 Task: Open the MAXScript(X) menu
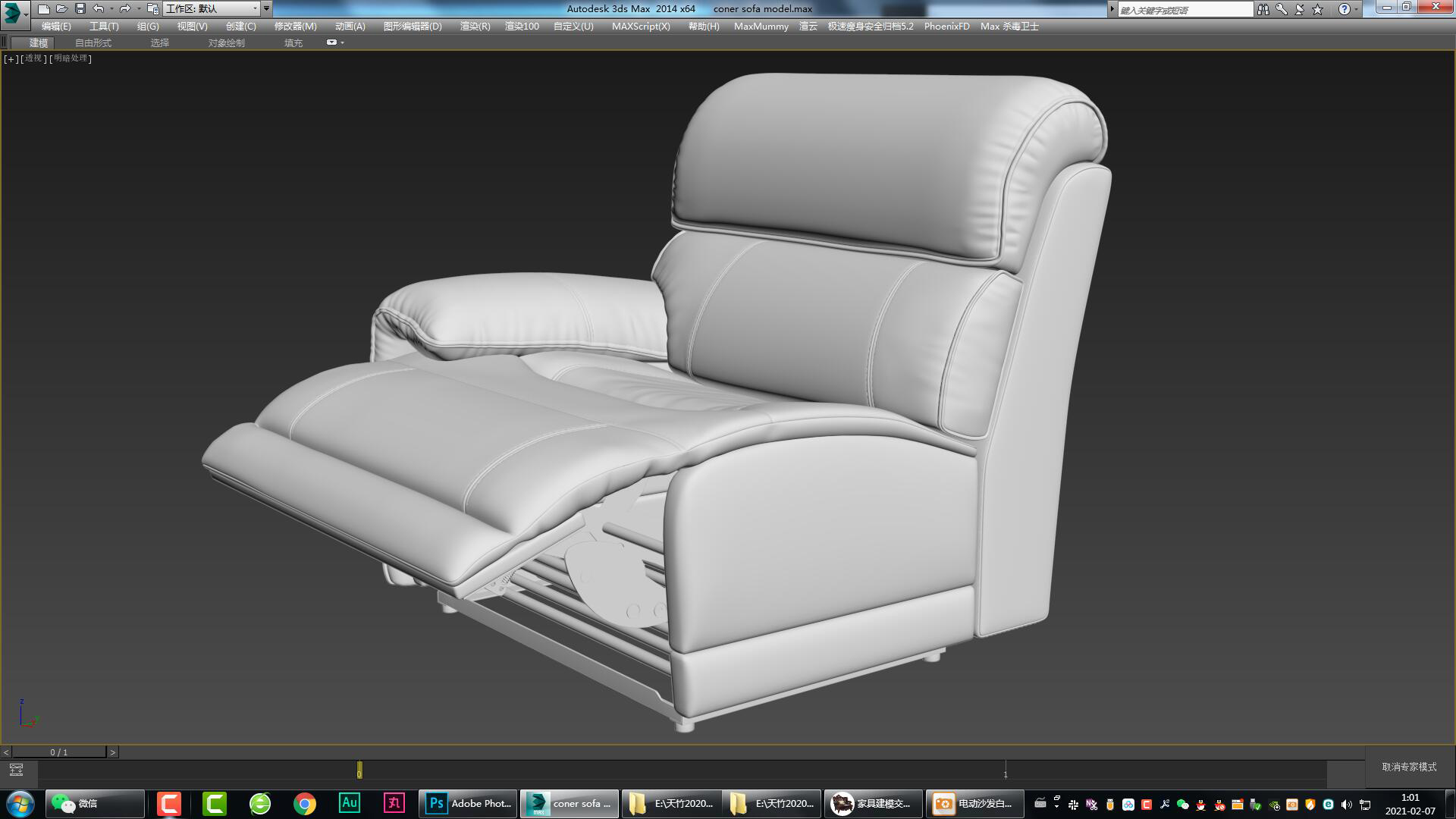tap(641, 26)
